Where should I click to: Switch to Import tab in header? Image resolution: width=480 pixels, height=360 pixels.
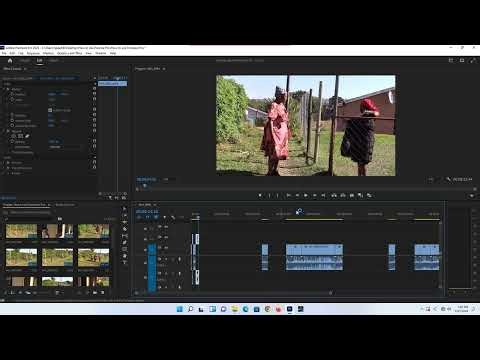(x=25, y=61)
